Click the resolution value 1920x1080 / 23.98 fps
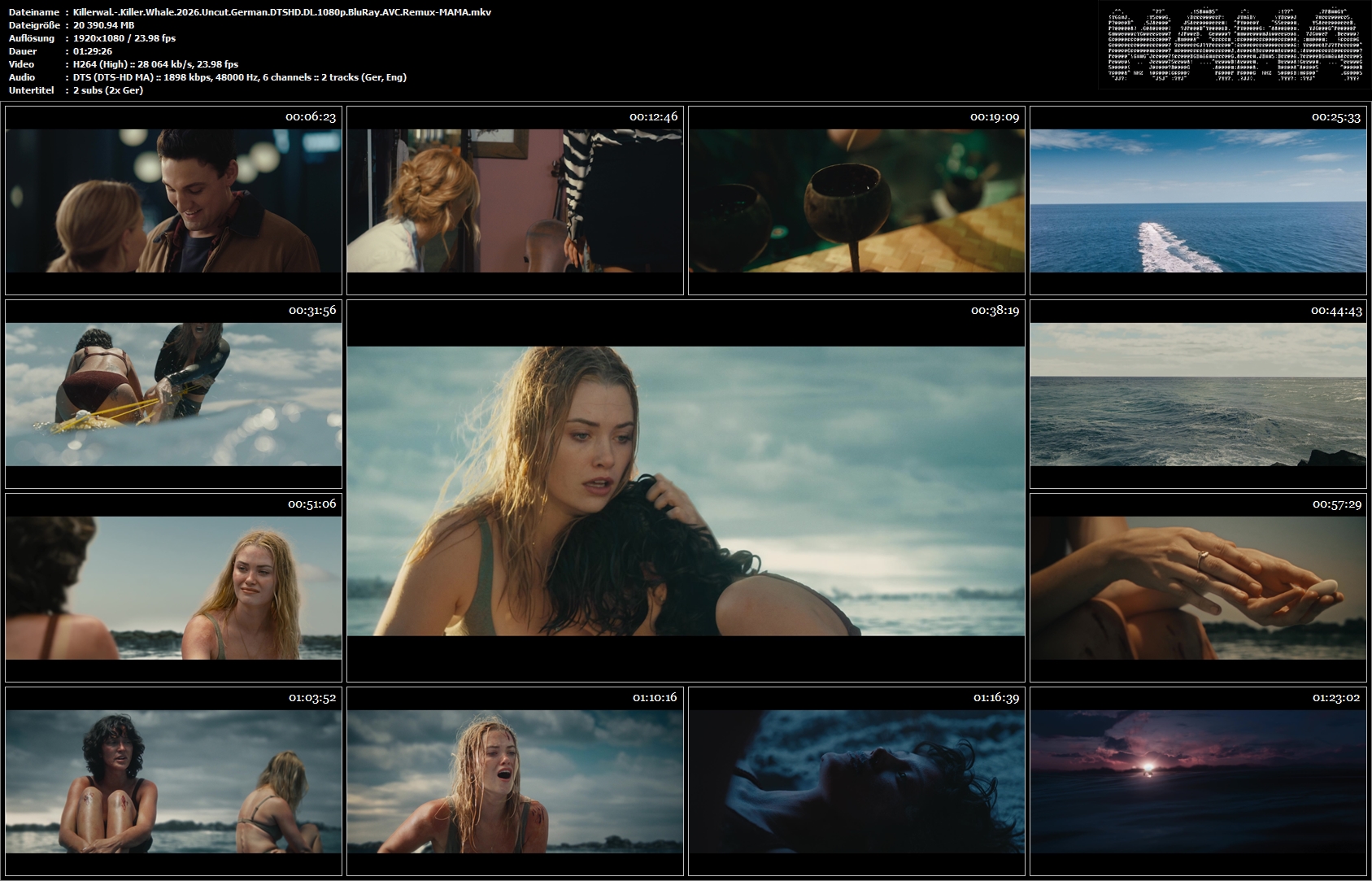 (x=124, y=38)
